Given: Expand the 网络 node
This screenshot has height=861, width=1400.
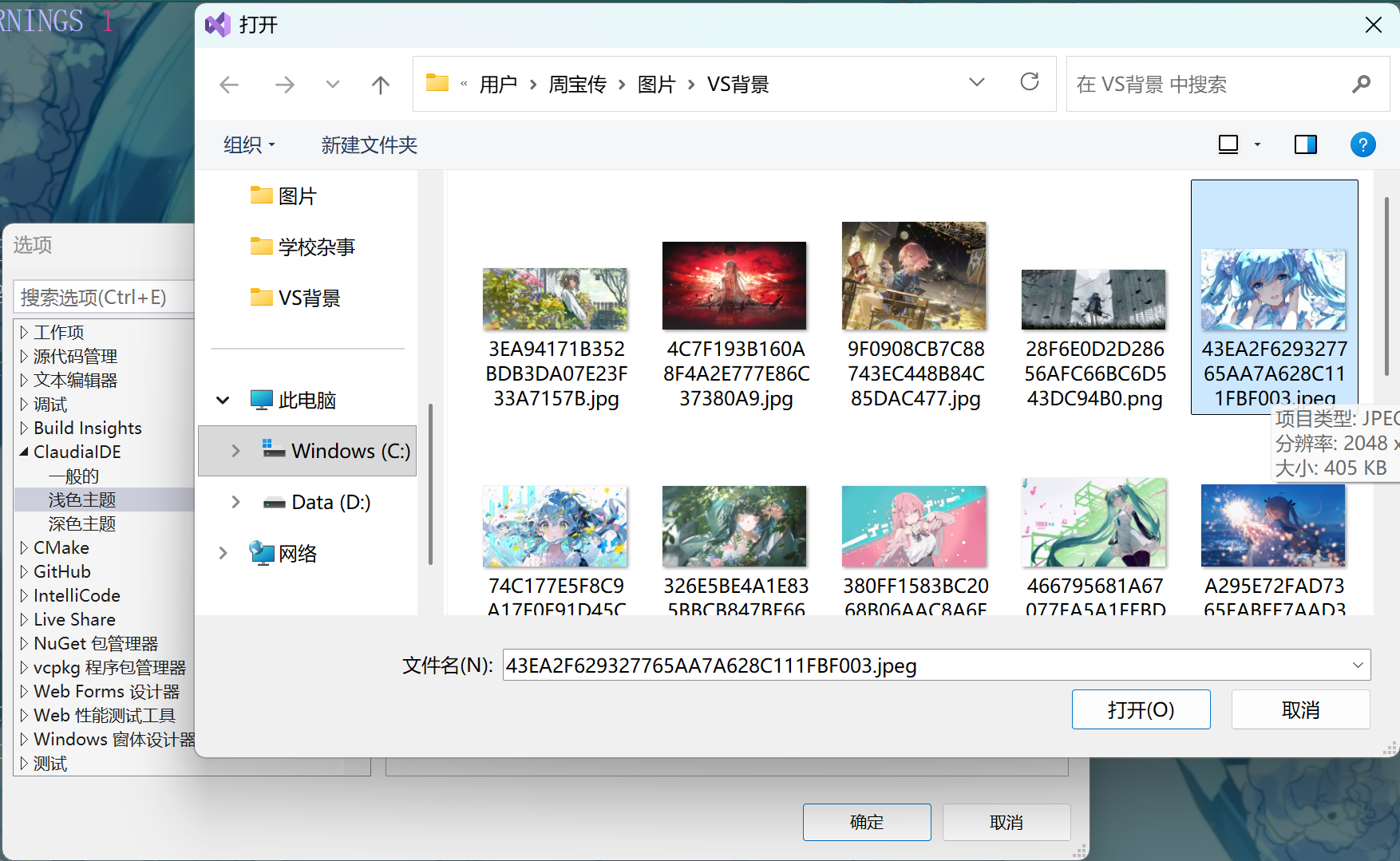Looking at the screenshot, I should (x=223, y=553).
